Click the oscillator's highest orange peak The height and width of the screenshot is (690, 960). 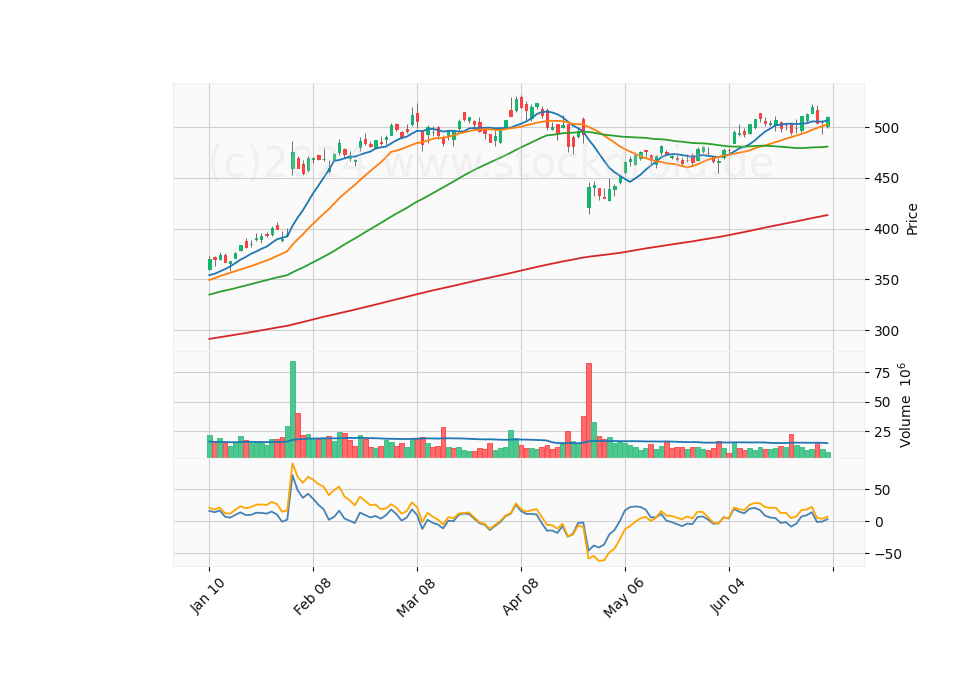293,464
